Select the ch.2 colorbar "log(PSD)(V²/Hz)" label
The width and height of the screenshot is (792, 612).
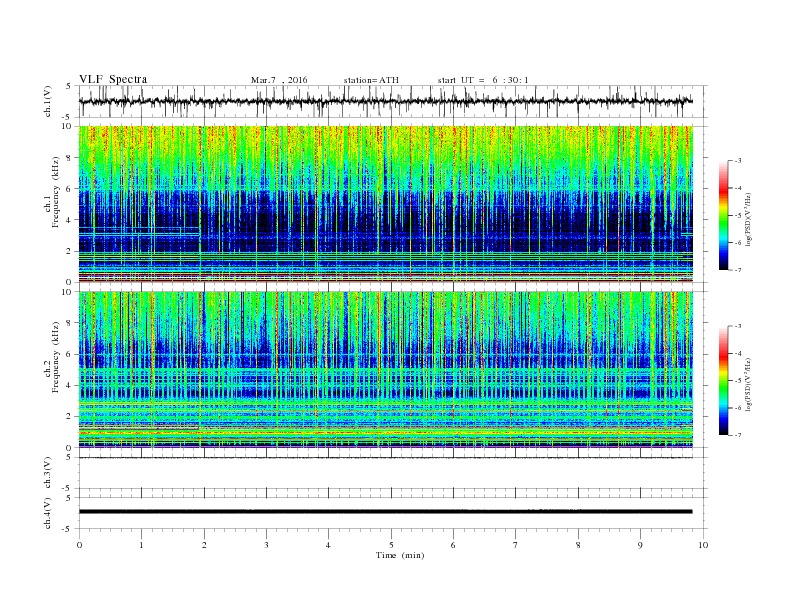(x=748, y=384)
